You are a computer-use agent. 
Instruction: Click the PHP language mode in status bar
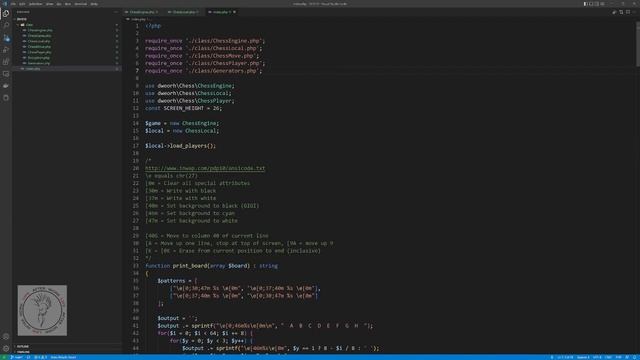618,357
